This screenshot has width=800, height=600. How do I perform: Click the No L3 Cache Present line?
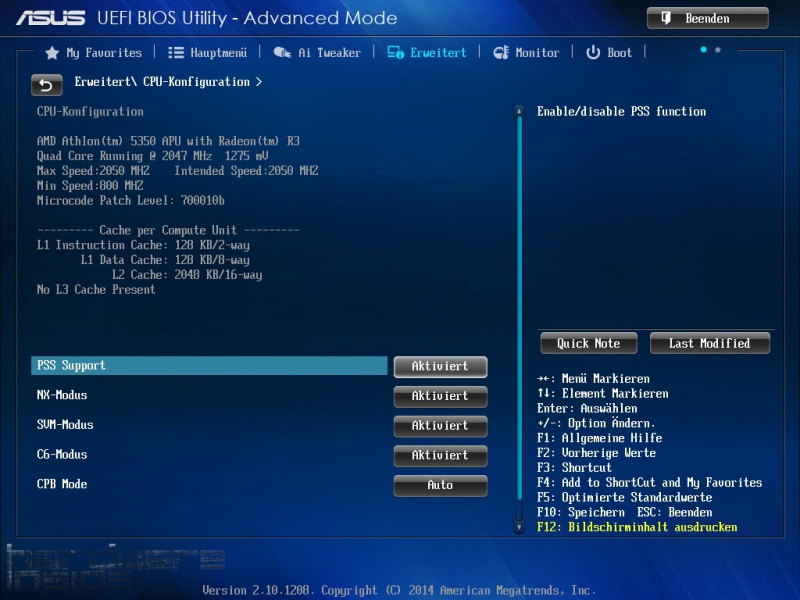pyautogui.click(x=96, y=289)
